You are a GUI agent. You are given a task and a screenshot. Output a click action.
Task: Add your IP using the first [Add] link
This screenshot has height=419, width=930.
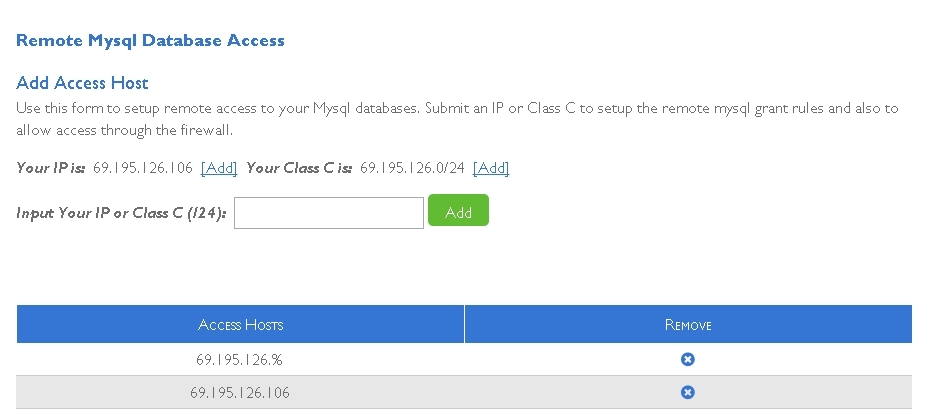[219, 168]
